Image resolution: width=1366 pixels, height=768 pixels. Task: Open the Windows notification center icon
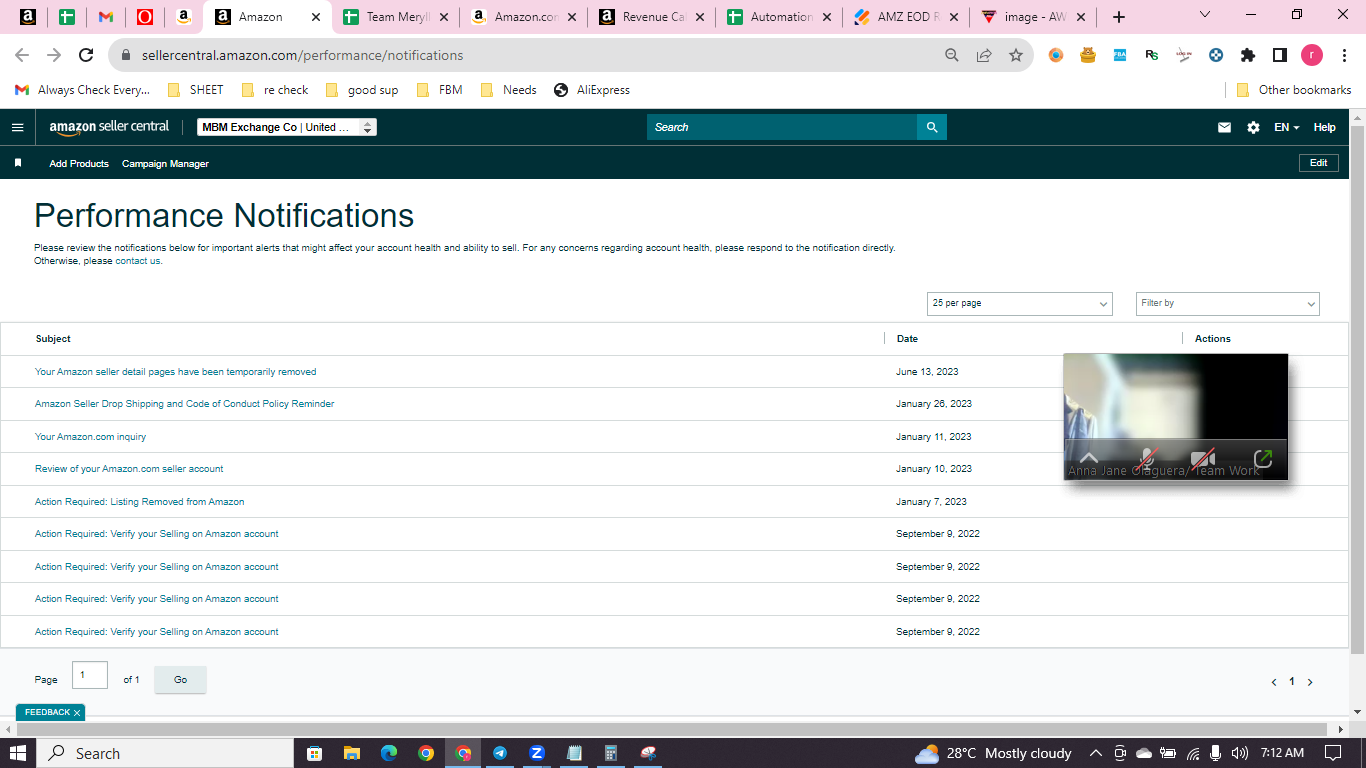click(1333, 753)
